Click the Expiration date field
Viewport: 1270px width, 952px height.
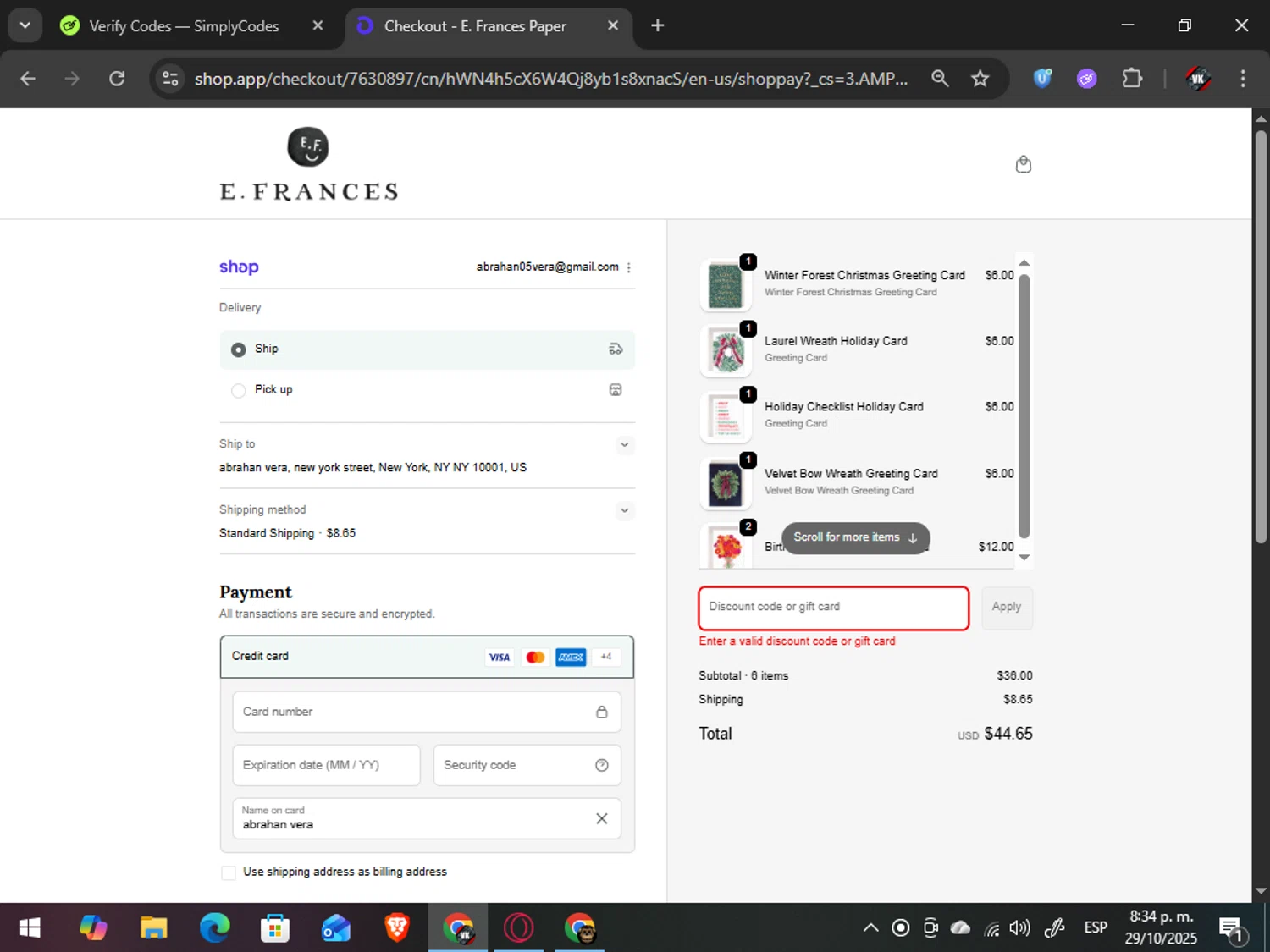point(326,765)
